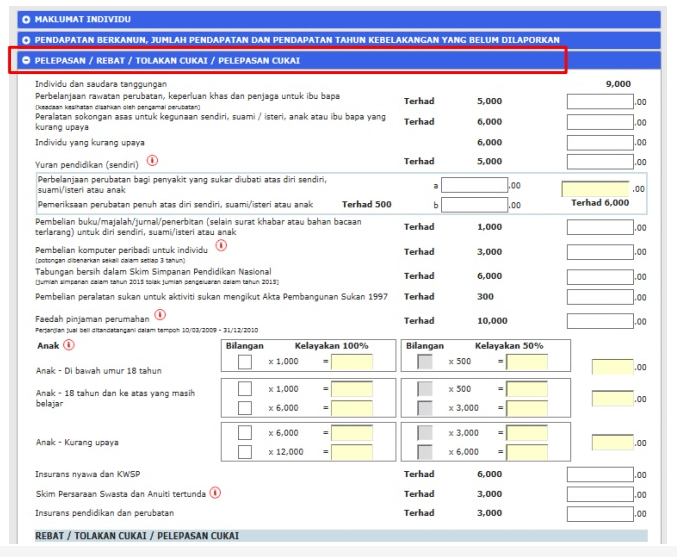Open info icon beside Skim Persaraan Swasta
Image resolution: width=677 pixels, height=557 pixels.
(x=215, y=493)
